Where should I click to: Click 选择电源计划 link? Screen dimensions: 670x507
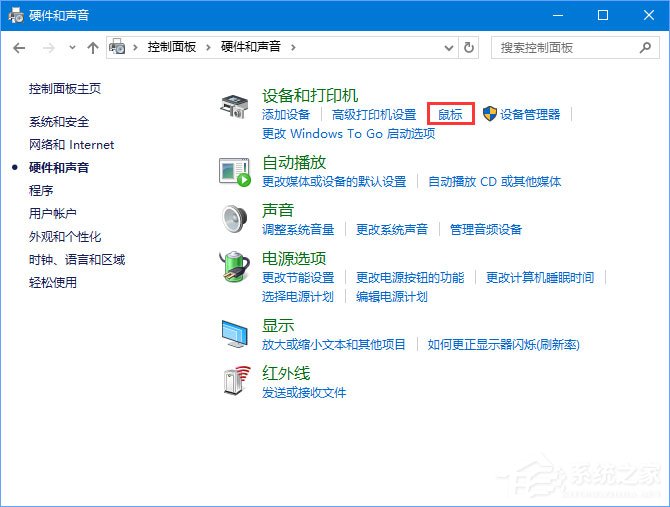click(x=297, y=297)
